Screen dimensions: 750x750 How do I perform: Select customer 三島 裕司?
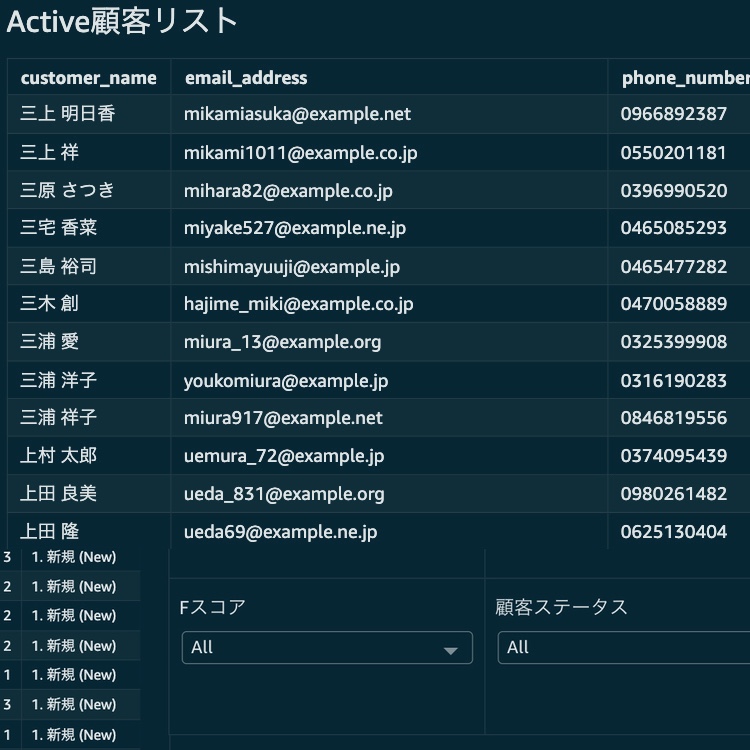pos(59,266)
